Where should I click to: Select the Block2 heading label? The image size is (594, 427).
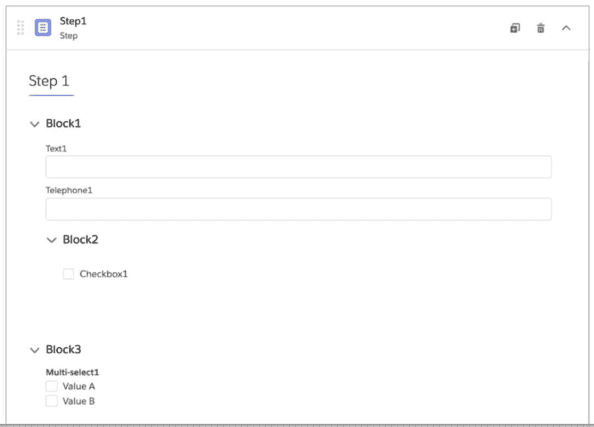tap(80, 239)
